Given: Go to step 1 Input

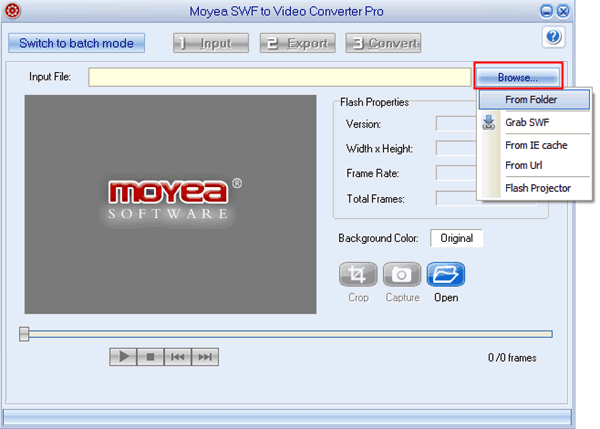Looking at the screenshot, I should (211, 43).
